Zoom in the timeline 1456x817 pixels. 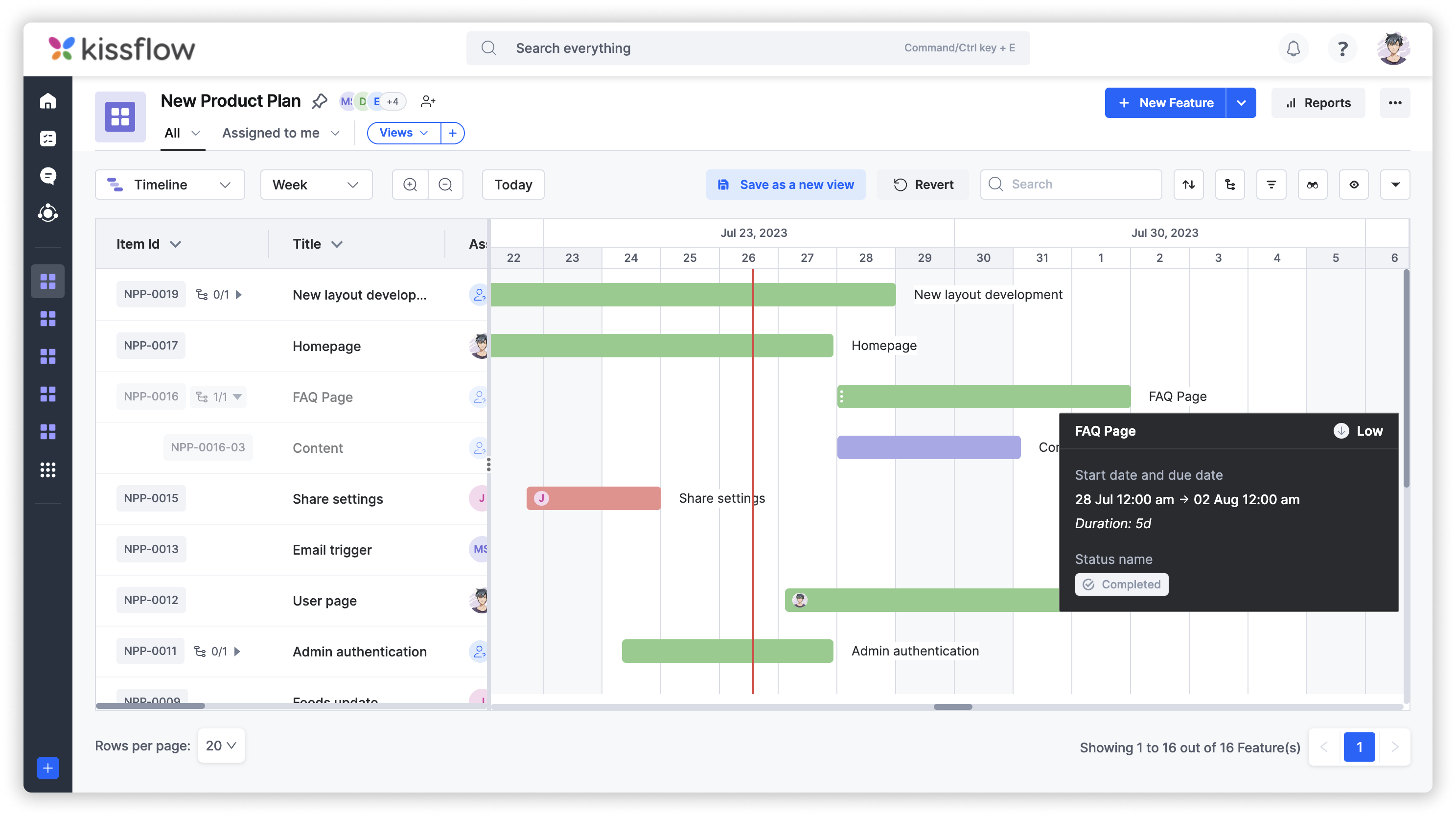(410, 185)
